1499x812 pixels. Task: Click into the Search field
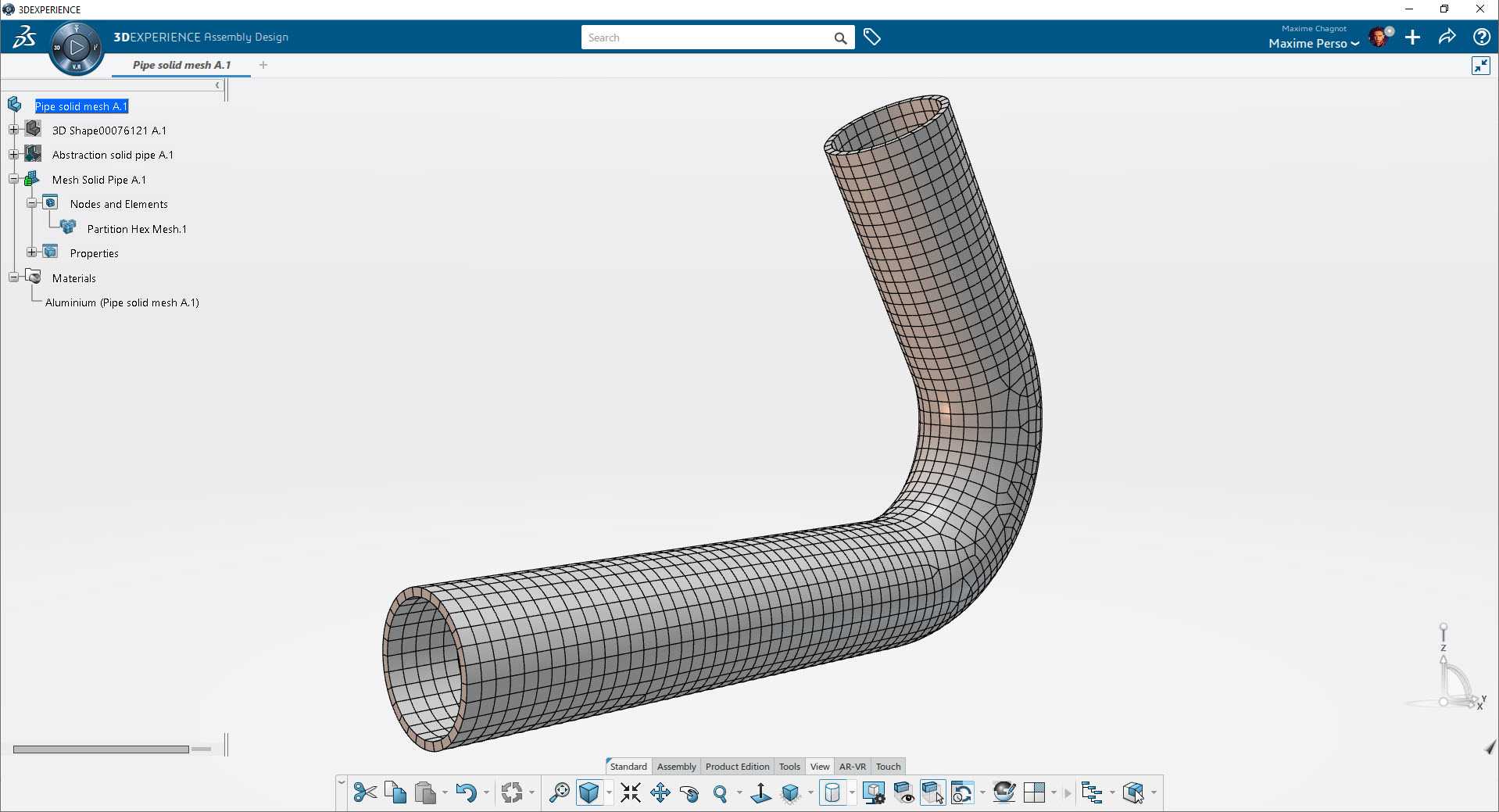tap(706, 38)
